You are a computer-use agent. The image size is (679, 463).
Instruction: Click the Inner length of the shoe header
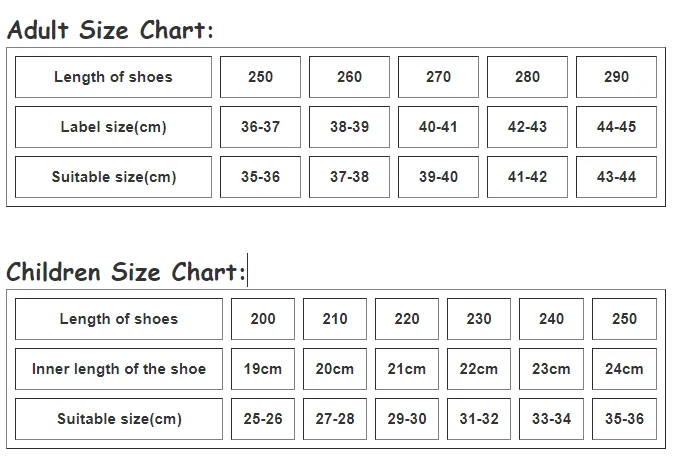pyautogui.click(x=119, y=369)
